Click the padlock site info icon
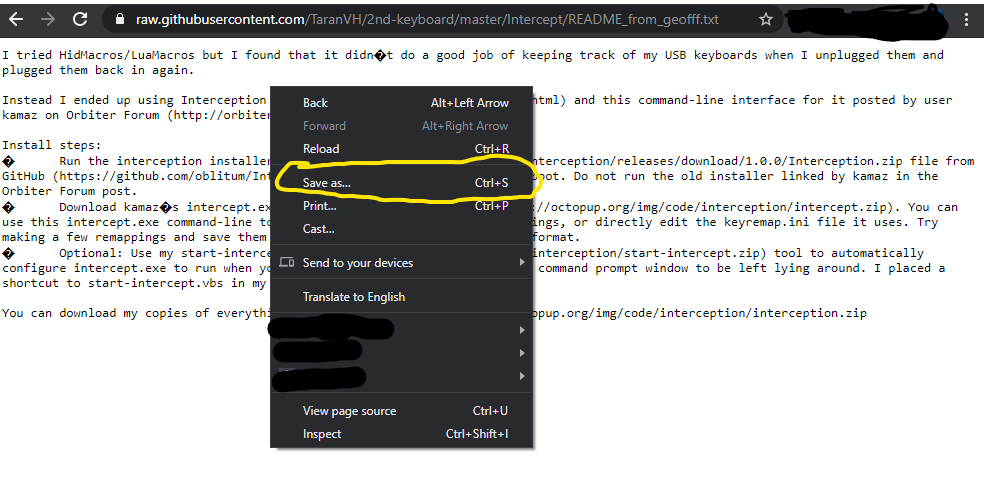This screenshot has width=984, height=502. (120, 19)
